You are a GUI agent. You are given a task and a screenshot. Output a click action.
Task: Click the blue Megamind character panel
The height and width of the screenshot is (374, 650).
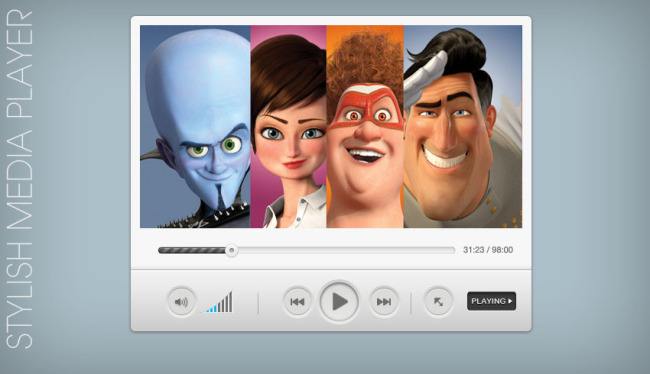[195, 126]
